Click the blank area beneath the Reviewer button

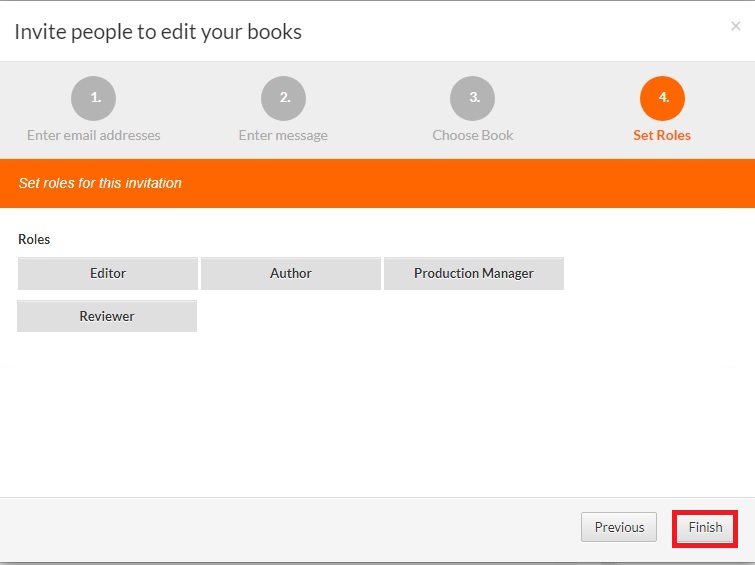(x=107, y=400)
